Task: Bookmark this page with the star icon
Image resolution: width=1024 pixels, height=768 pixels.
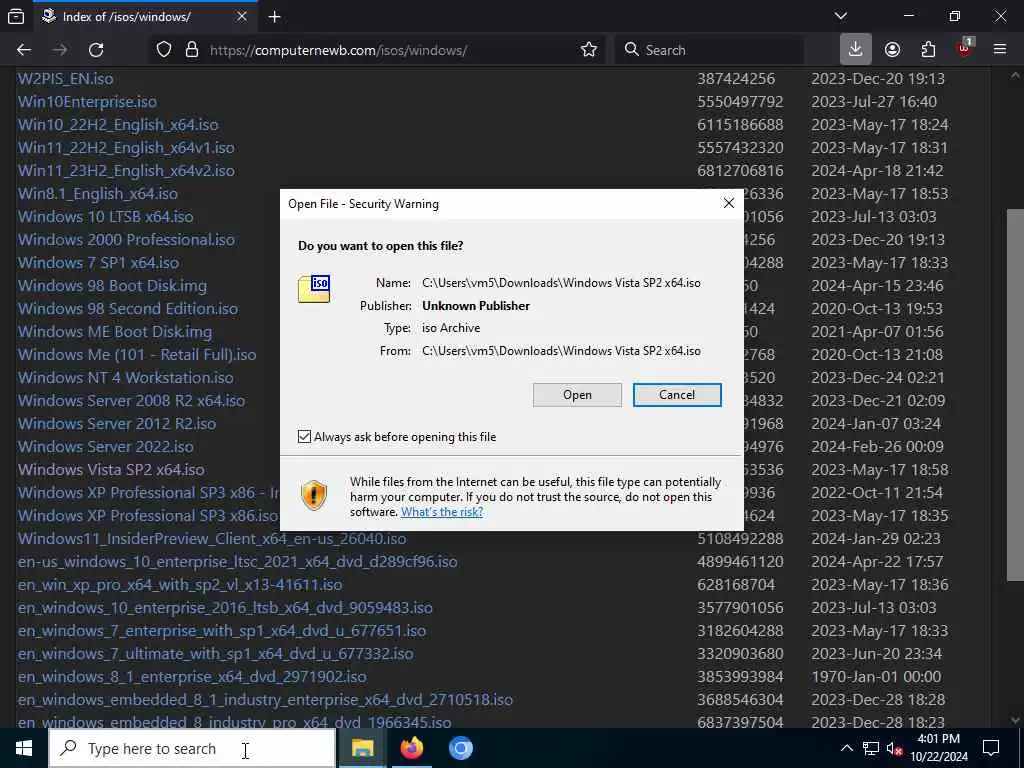Action: (588, 50)
